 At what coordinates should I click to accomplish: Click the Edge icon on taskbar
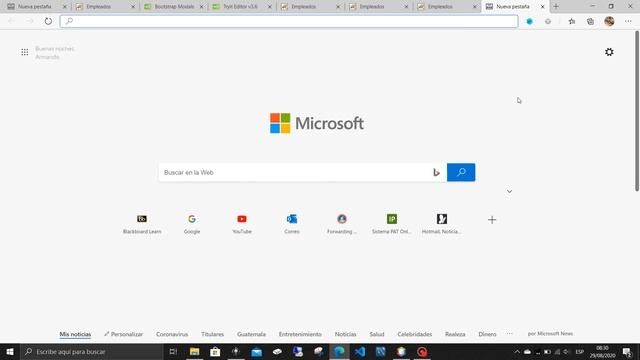(339, 351)
